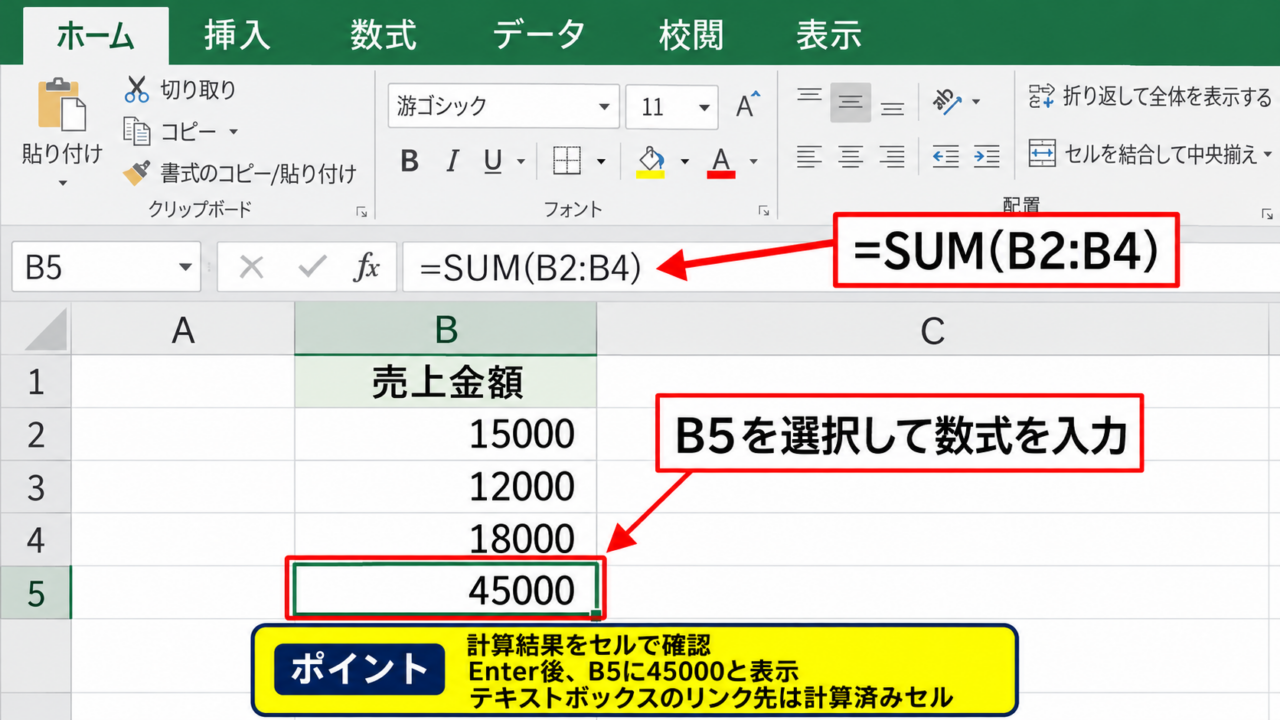The height and width of the screenshot is (720, 1280).
Task: Toggle underline formatting
Action: [493, 161]
